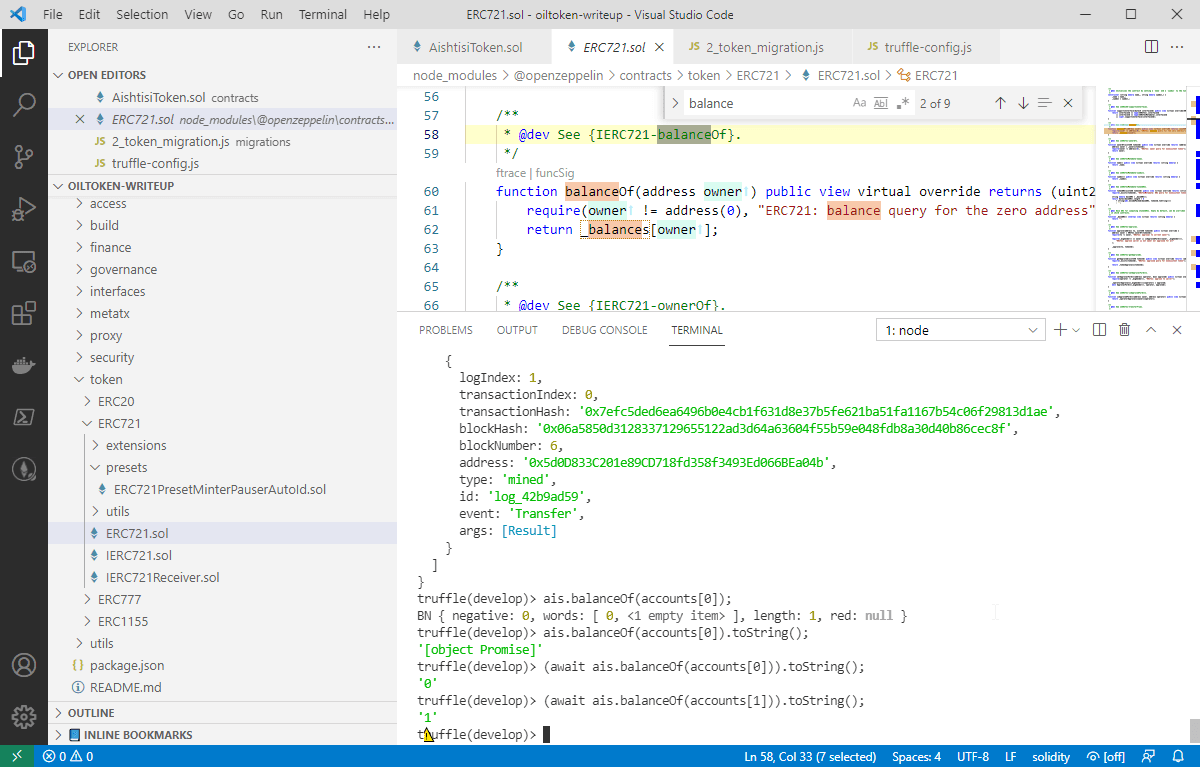Image resolution: width=1200 pixels, height=767 pixels.
Task: Open the Selection menu
Action: (x=142, y=15)
